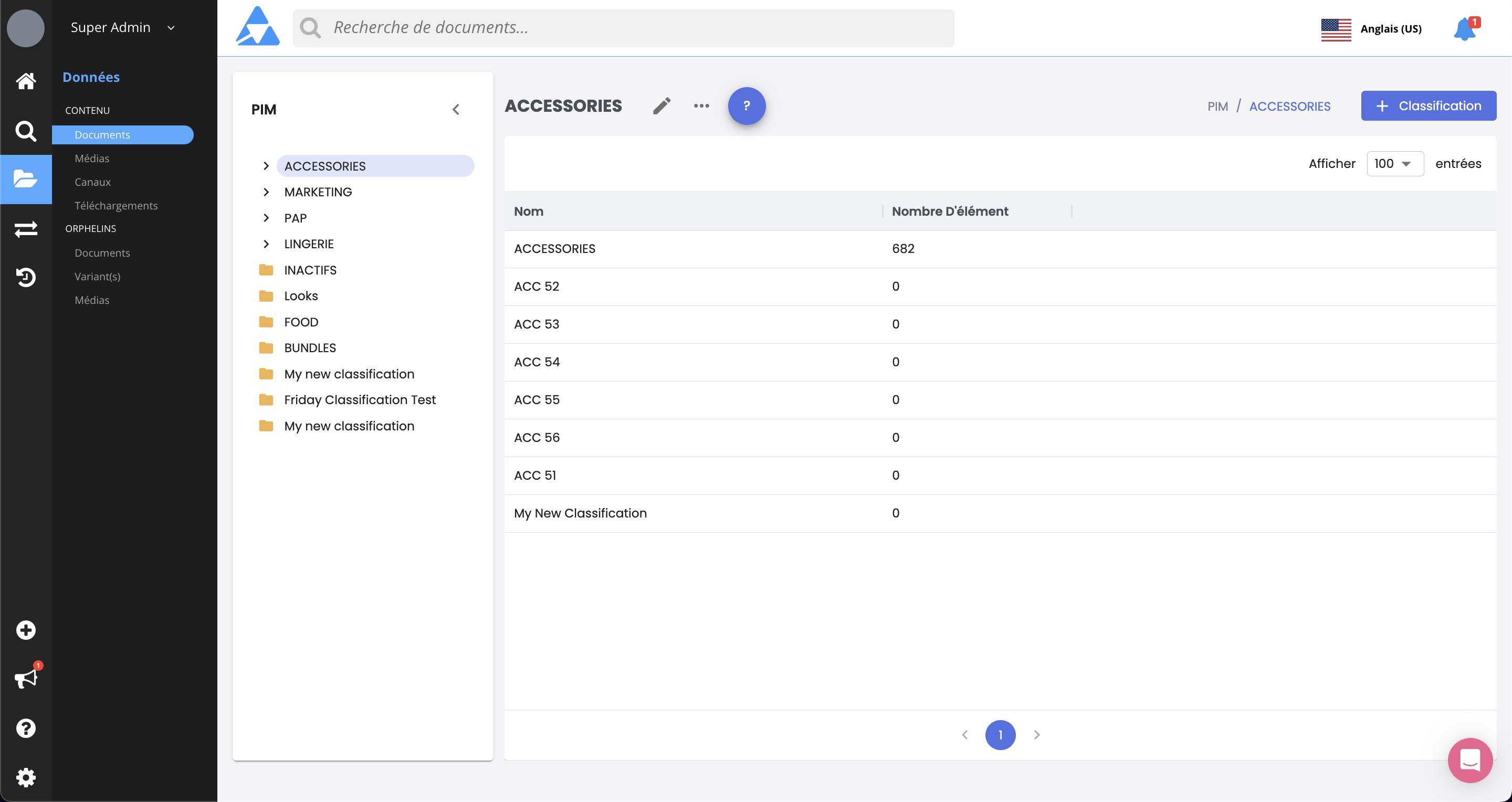Click the ACC 51 table row

(x=1000, y=476)
